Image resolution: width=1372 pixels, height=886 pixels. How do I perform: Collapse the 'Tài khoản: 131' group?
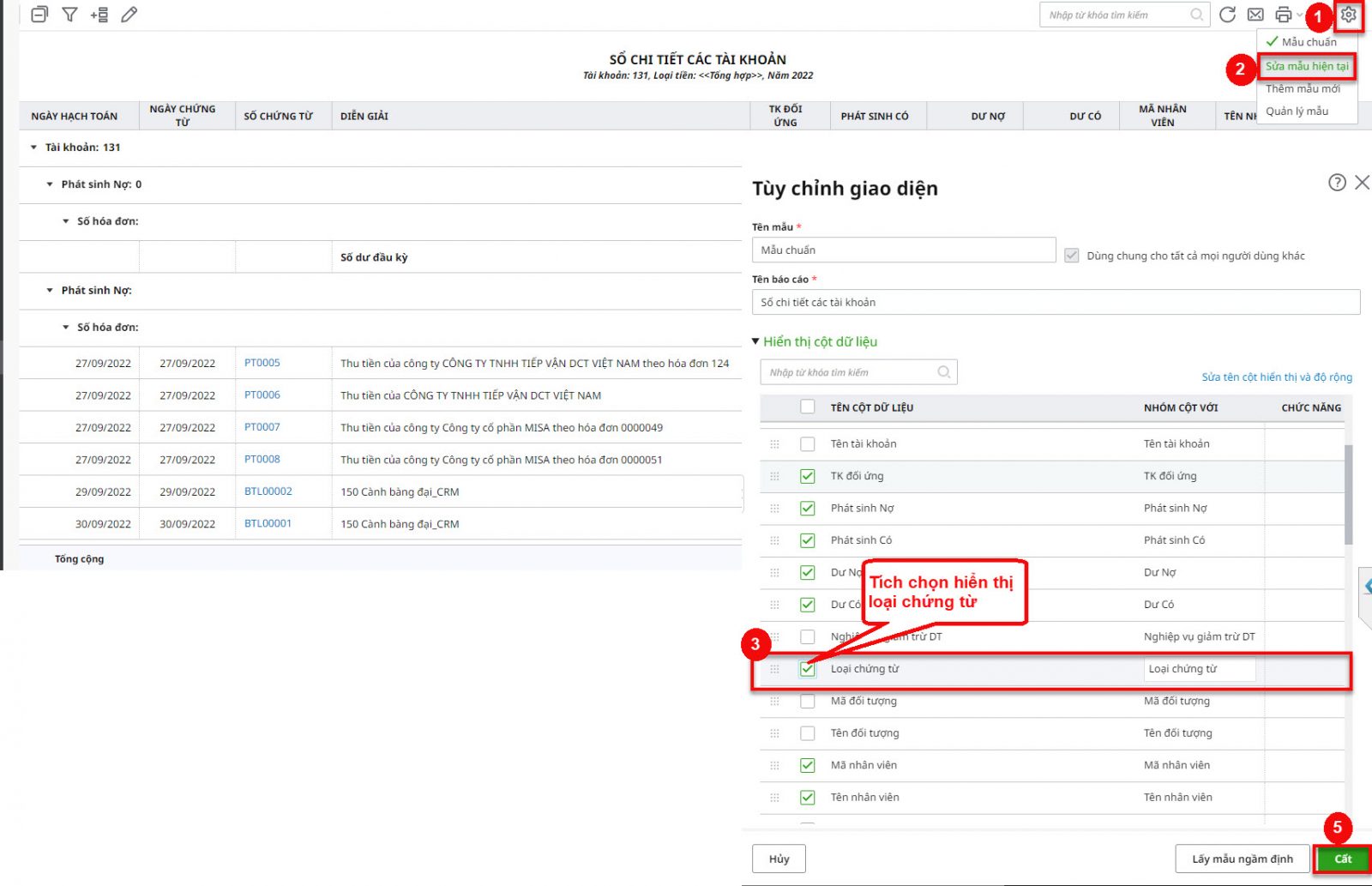34,148
